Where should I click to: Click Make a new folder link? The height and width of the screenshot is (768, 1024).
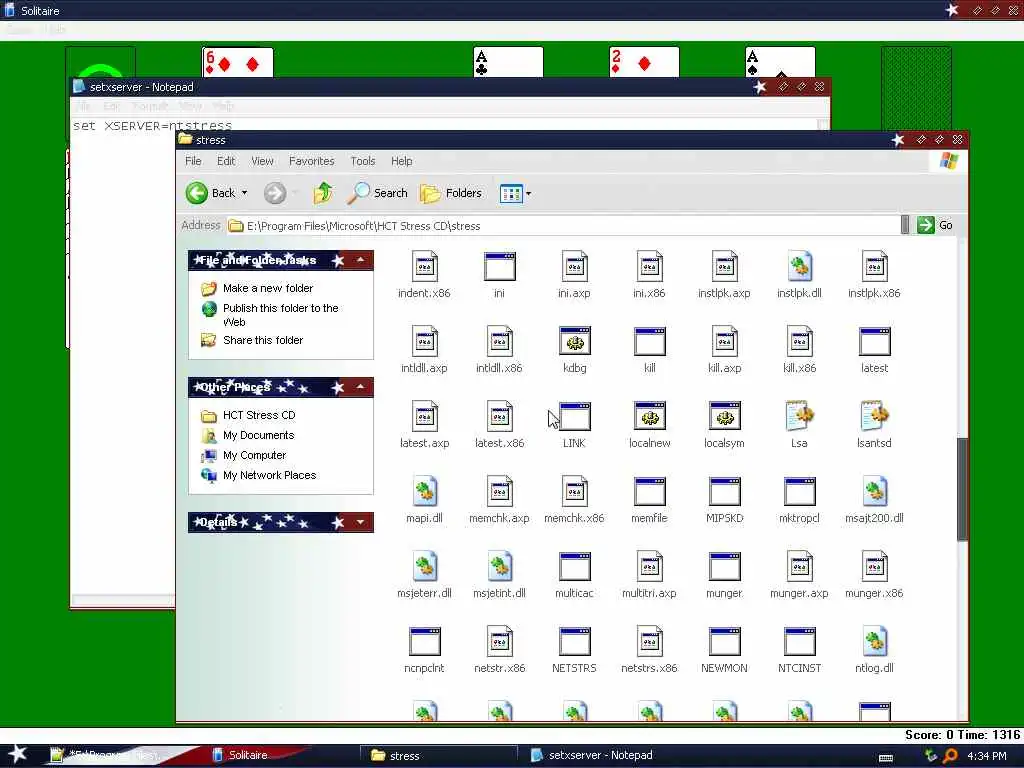[x=268, y=288]
